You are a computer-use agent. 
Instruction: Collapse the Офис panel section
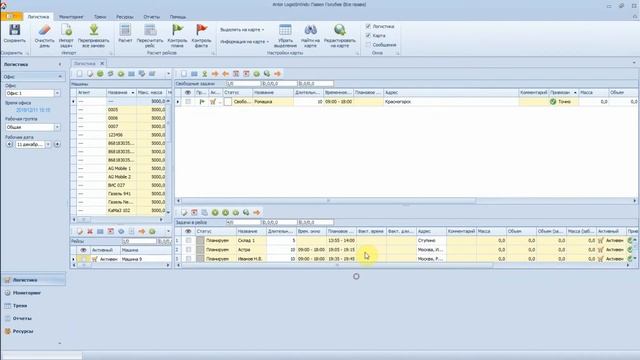(x=60, y=77)
